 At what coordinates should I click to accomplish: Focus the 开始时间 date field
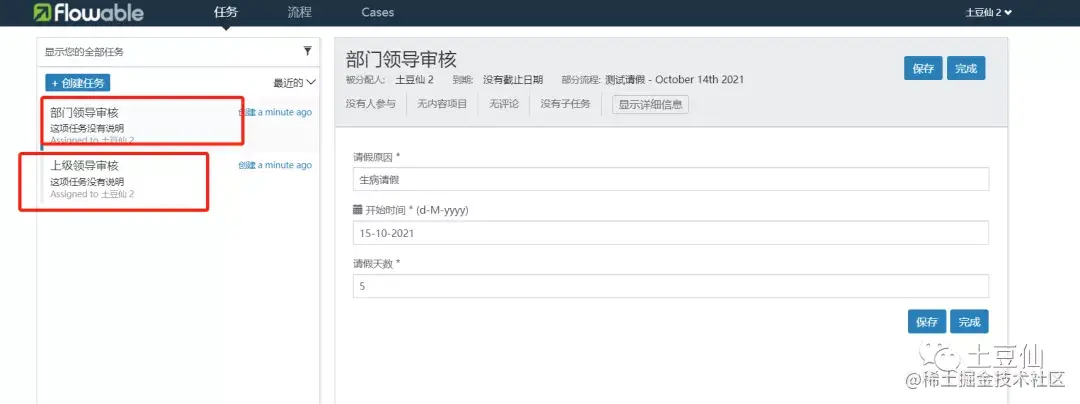pos(671,233)
